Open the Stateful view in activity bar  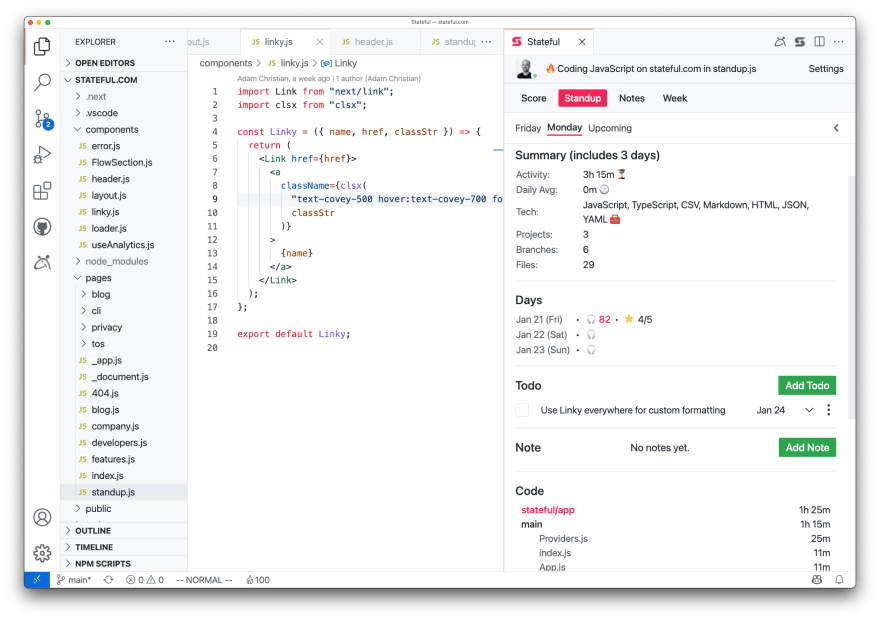(42, 262)
